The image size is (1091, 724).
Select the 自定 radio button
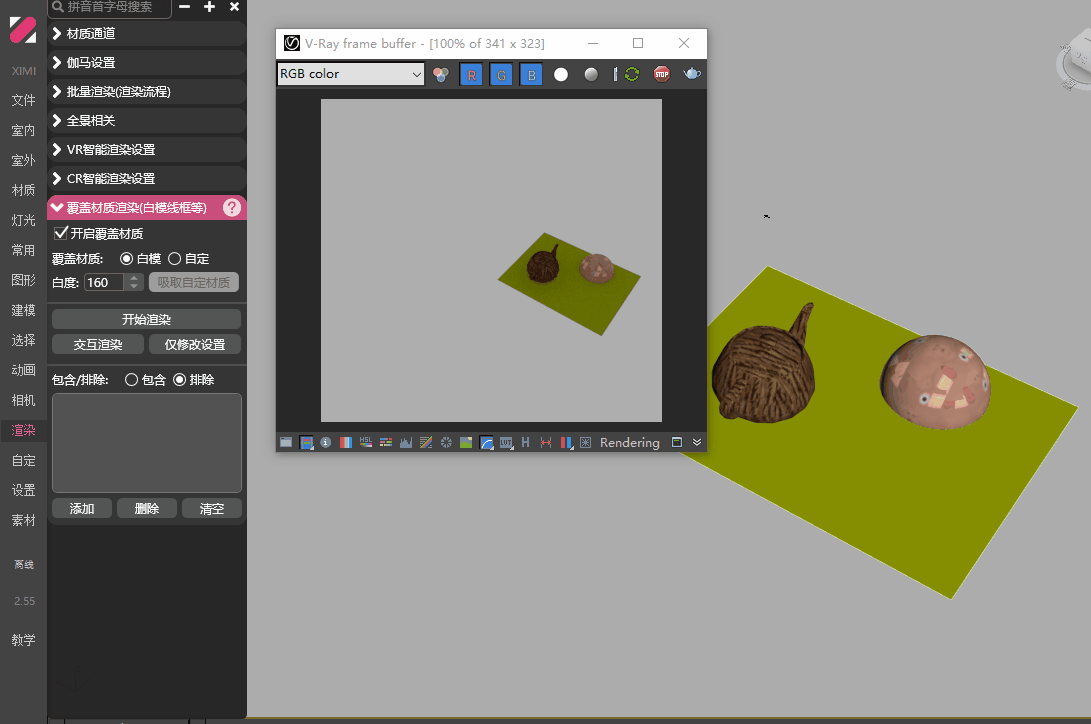point(175,259)
